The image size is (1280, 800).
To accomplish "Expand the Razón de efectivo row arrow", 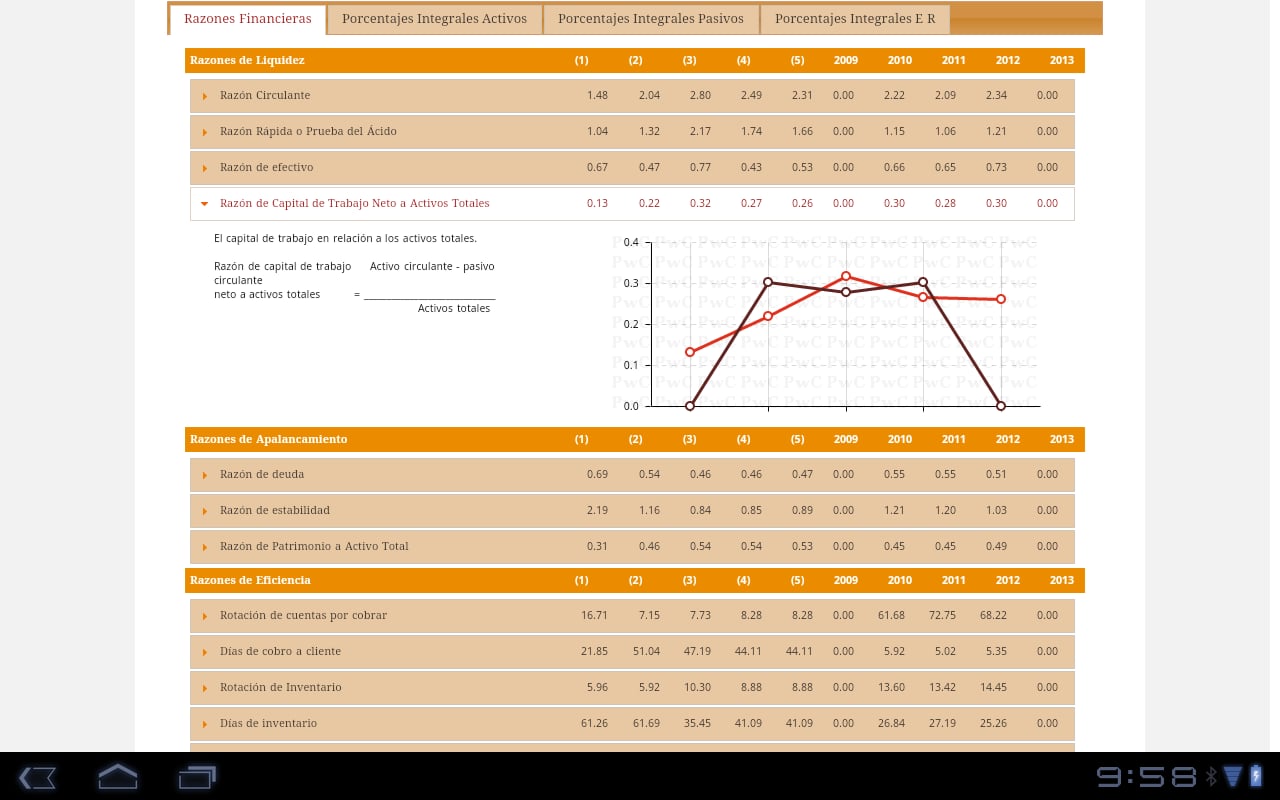I will coord(205,168).
